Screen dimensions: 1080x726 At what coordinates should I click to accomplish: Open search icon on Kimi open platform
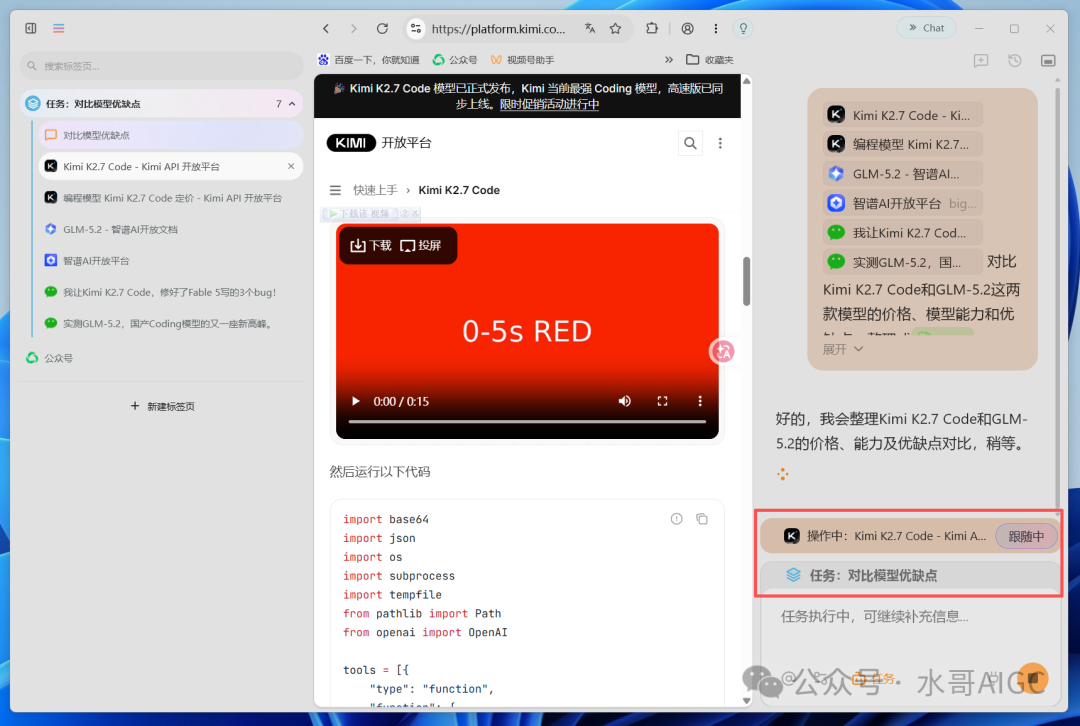point(690,143)
